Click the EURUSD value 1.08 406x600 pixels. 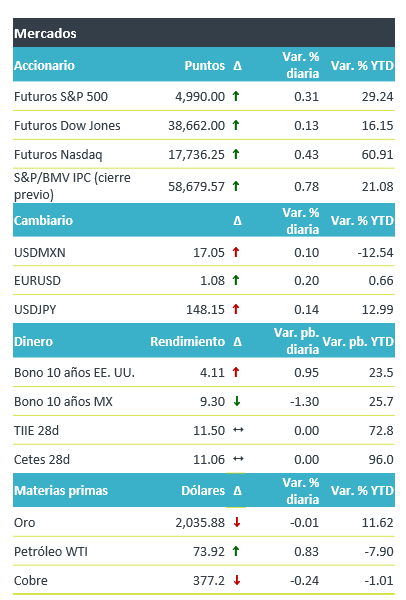pyautogui.click(x=212, y=281)
